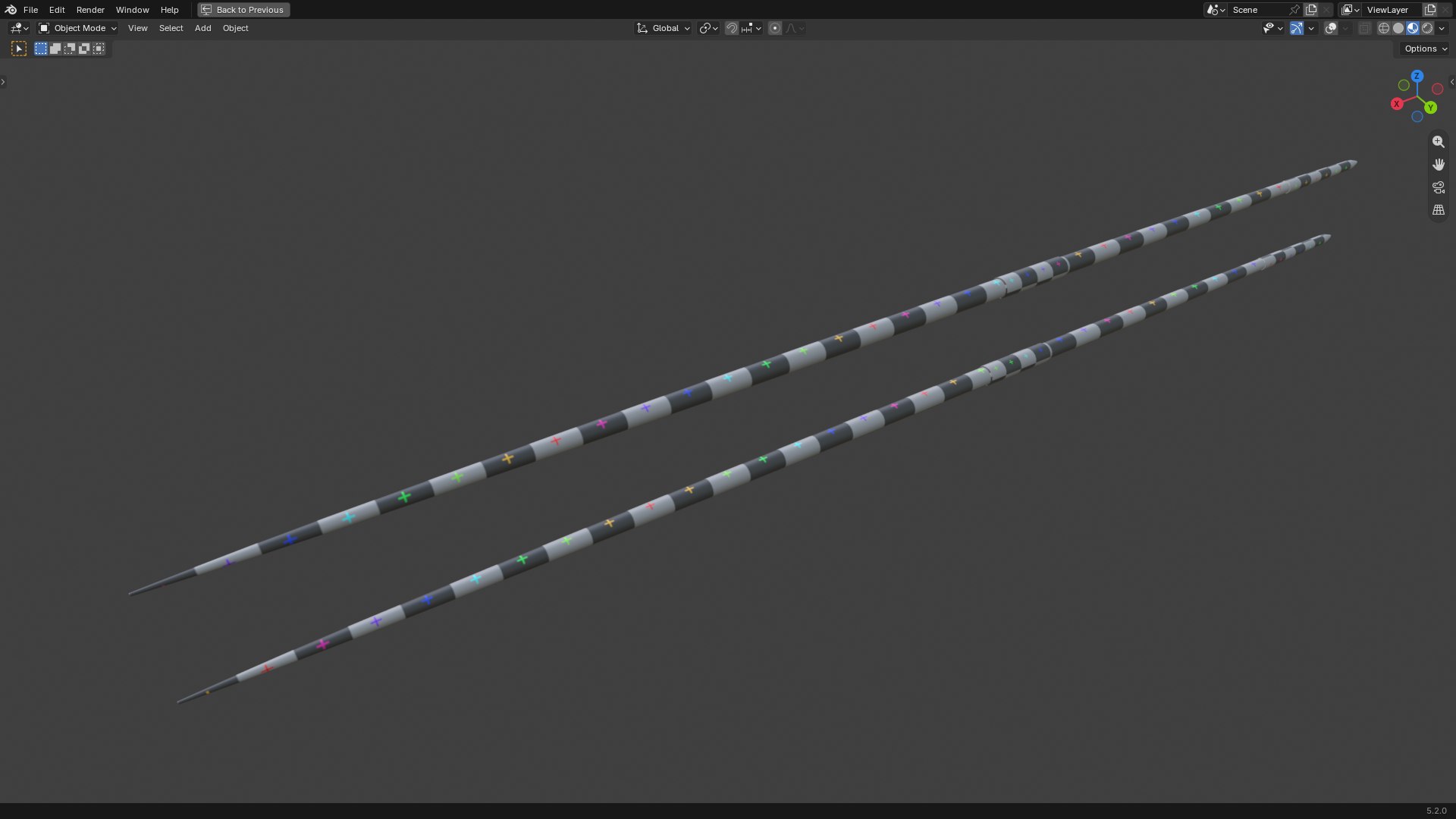Choose Invert Existing Selection mode
The height and width of the screenshot is (819, 1456).
pyautogui.click(x=84, y=49)
